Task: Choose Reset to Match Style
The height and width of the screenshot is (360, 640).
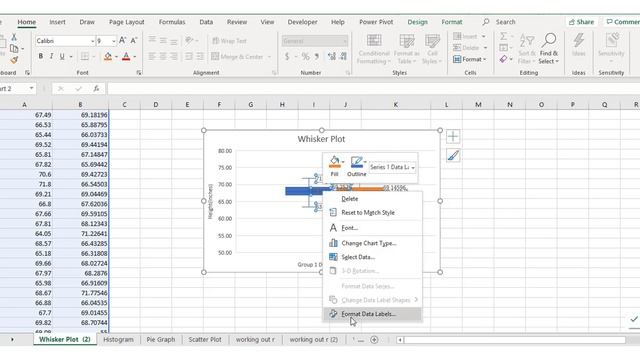Action: click(x=372, y=213)
